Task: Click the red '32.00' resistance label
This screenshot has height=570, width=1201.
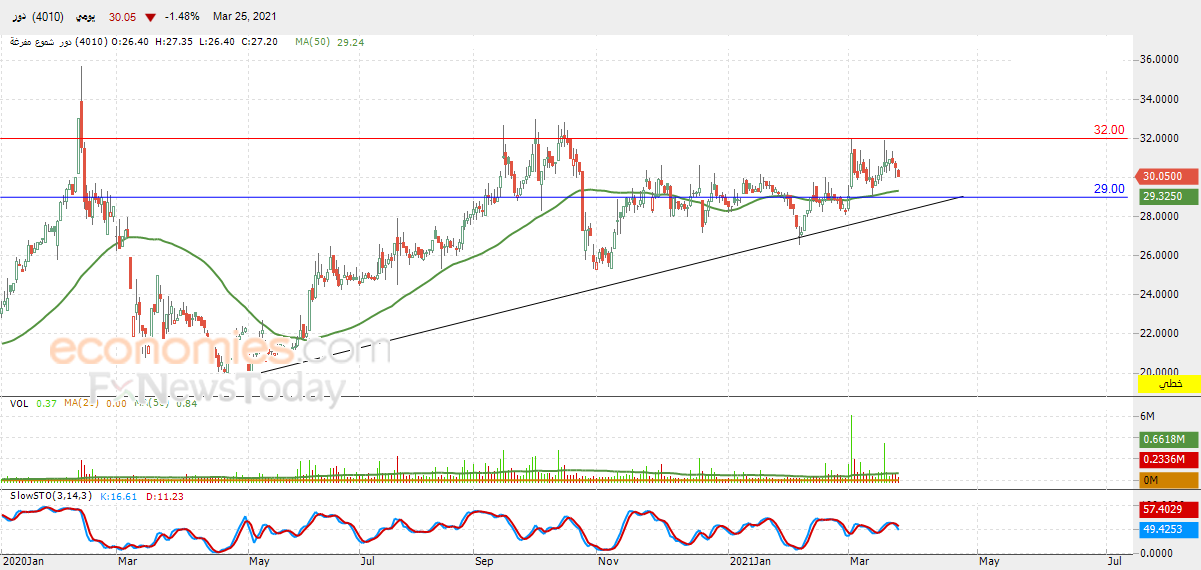Action: coord(1109,130)
